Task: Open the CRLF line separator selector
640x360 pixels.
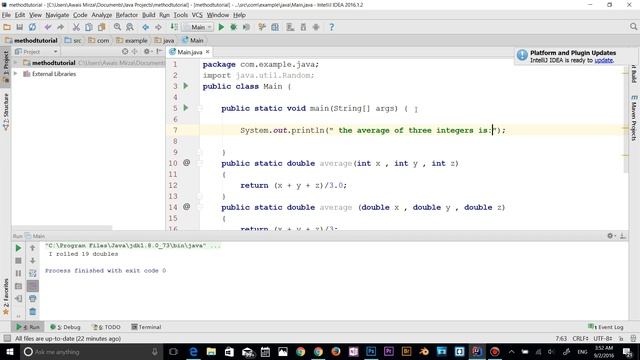Action: (580, 339)
